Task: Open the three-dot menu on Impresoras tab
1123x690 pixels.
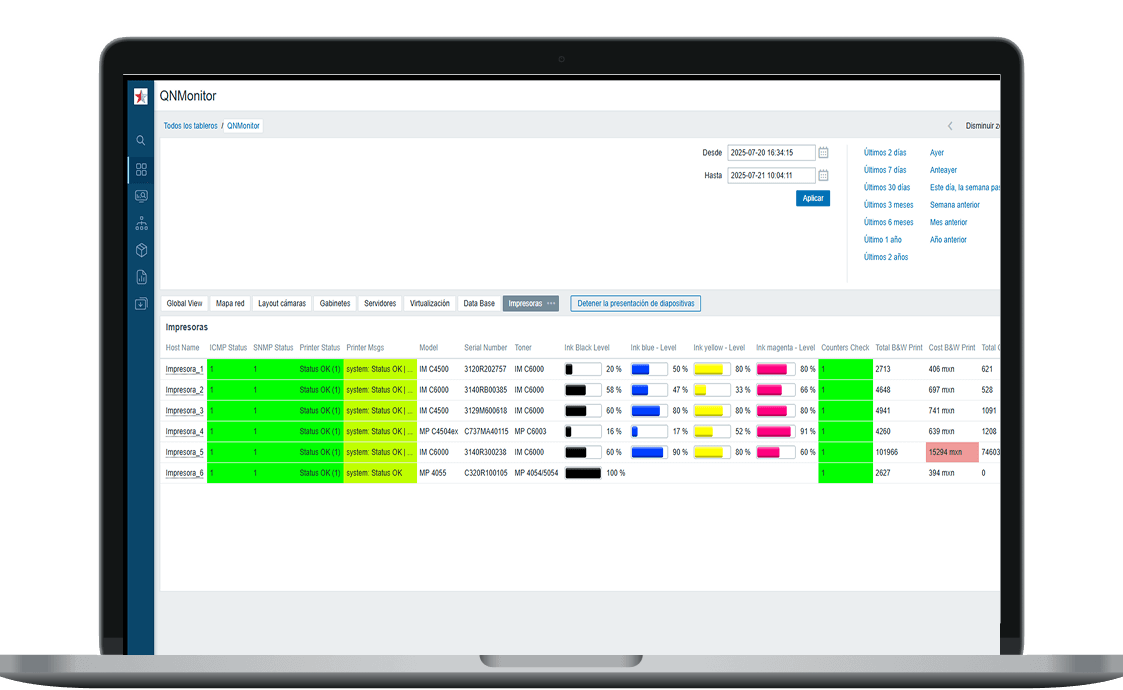Action: [x=551, y=303]
